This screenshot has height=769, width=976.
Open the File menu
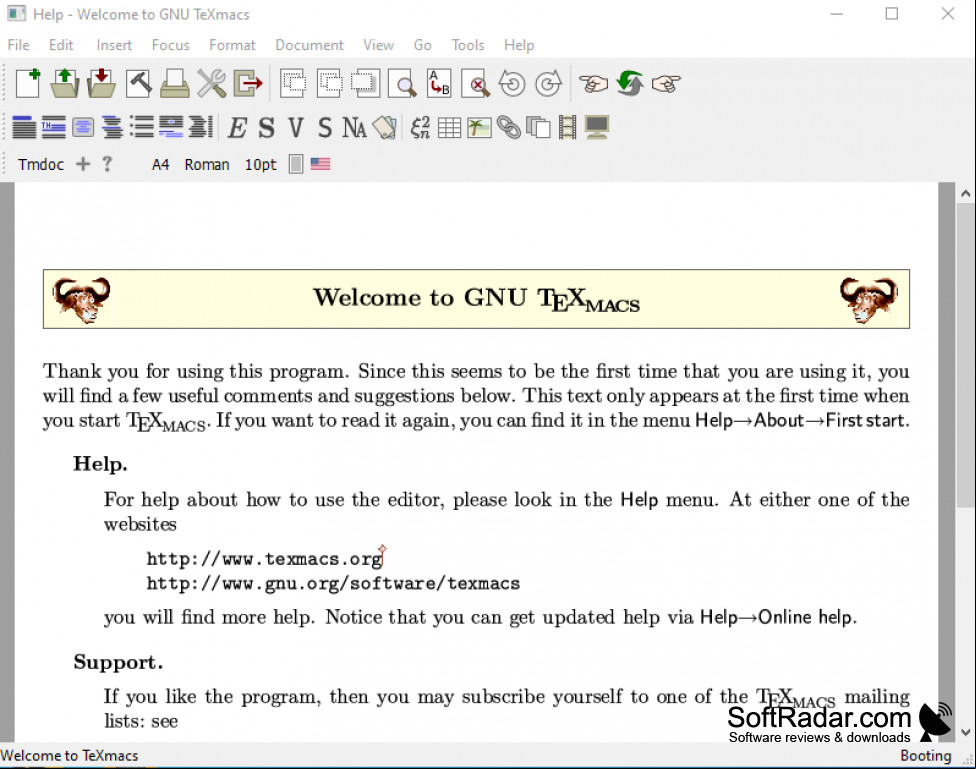pyautogui.click(x=19, y=45)
